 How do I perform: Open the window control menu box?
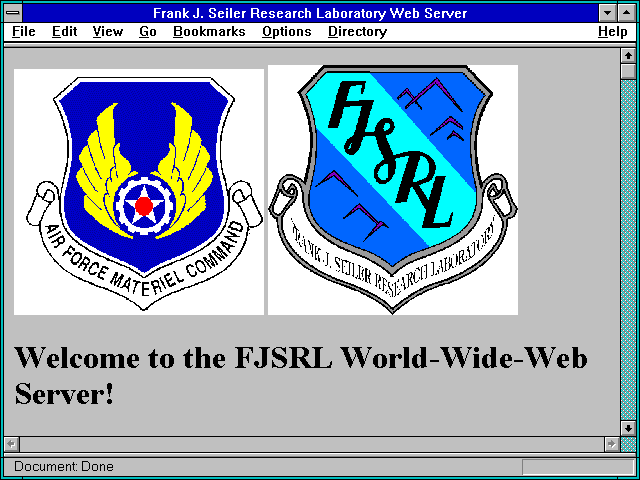point(13,13)
